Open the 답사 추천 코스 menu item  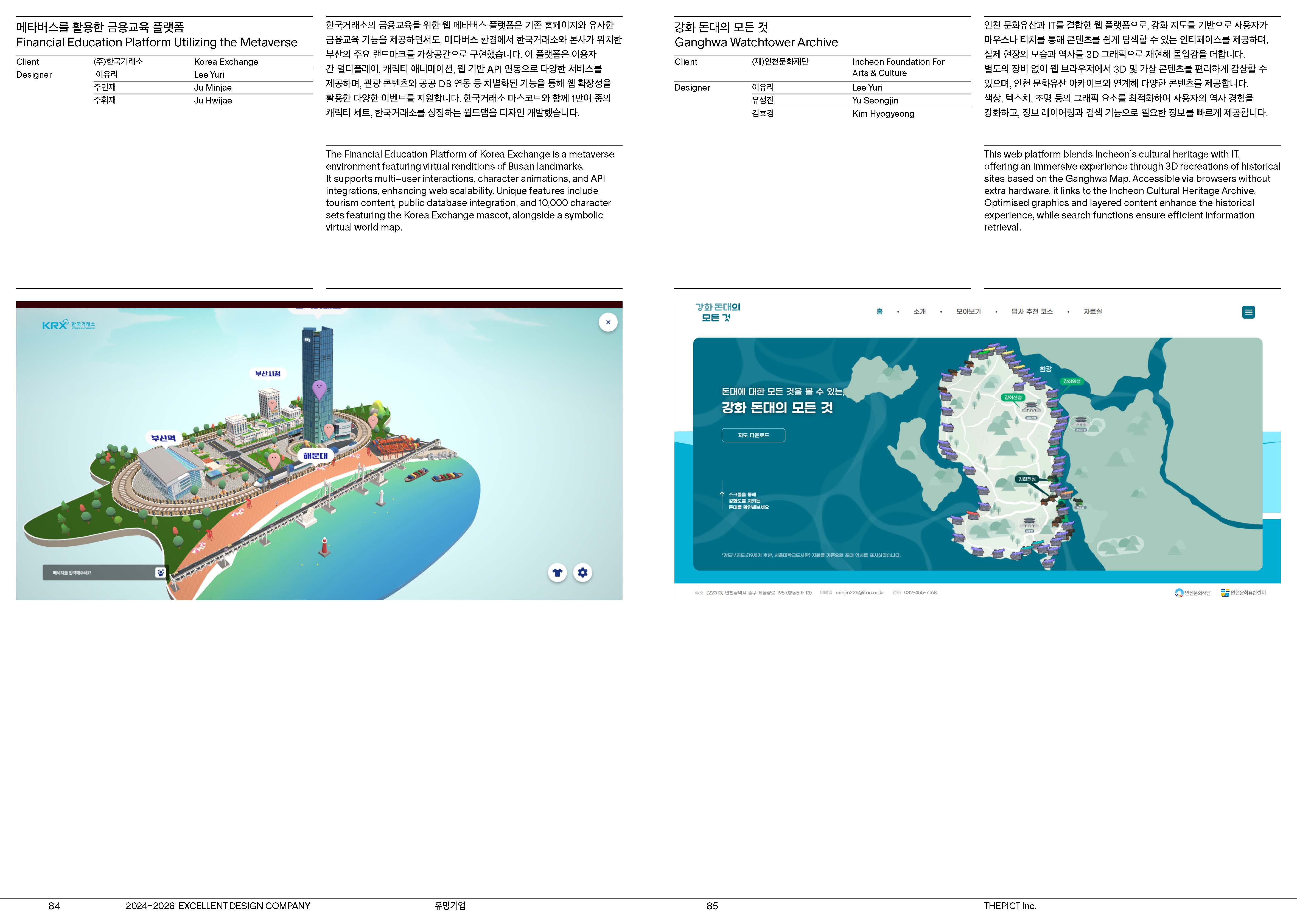[x=1032, y=312]
